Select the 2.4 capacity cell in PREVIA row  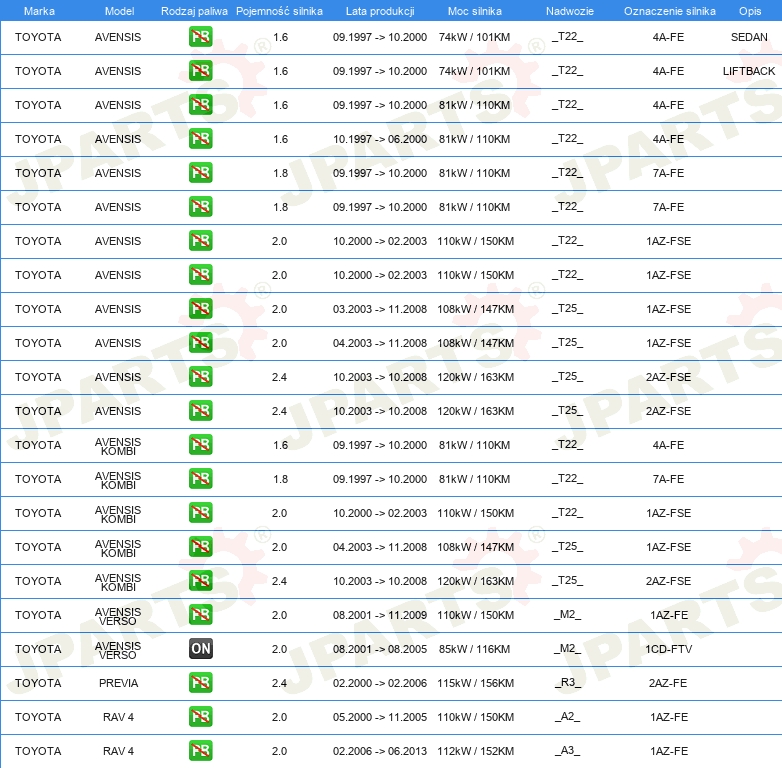(x=279, y=683)
